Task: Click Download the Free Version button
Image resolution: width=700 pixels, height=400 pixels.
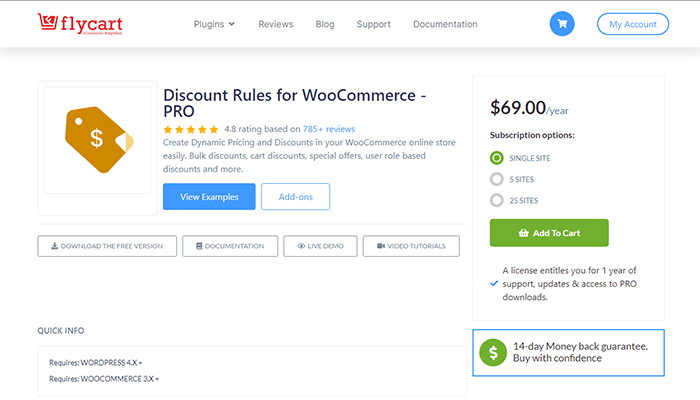Action: [x=107, y=246]
